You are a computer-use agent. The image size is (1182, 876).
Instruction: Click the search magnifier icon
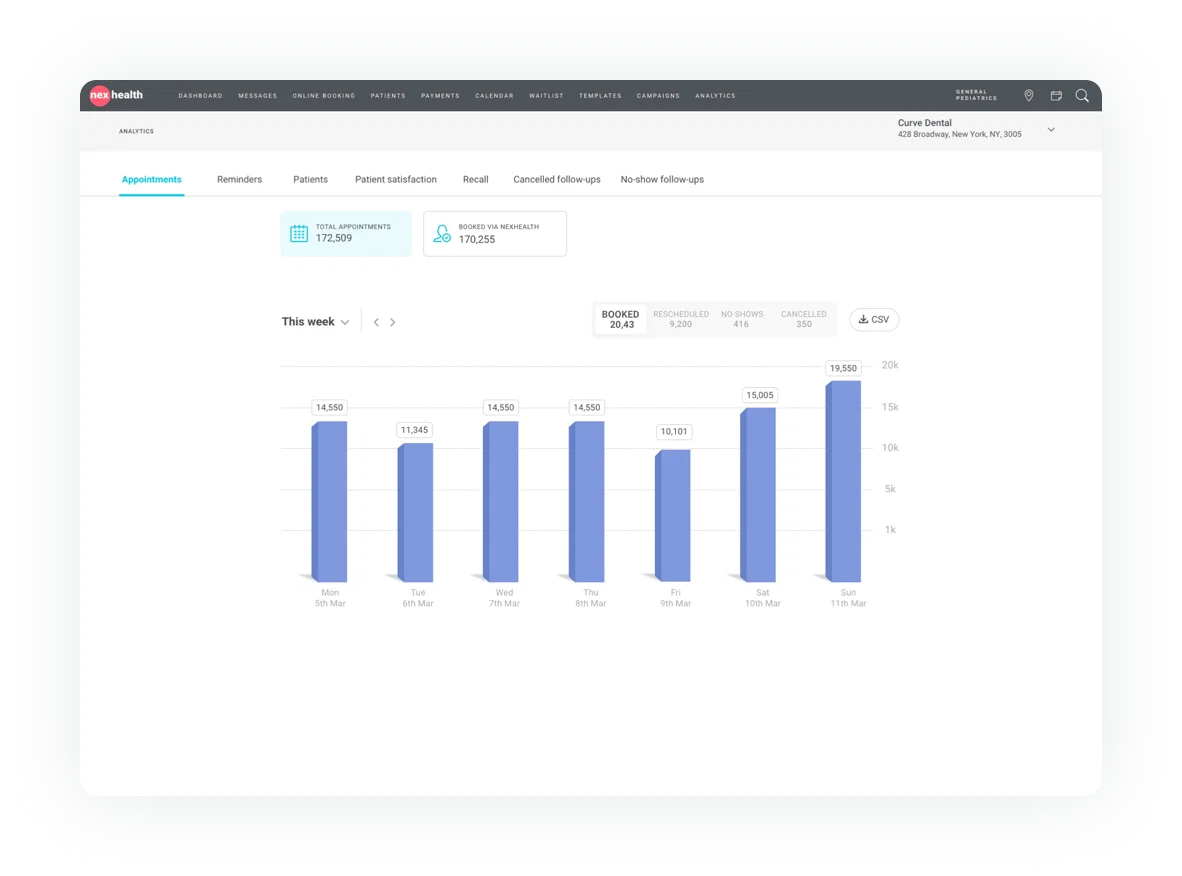click(1082, 96)
